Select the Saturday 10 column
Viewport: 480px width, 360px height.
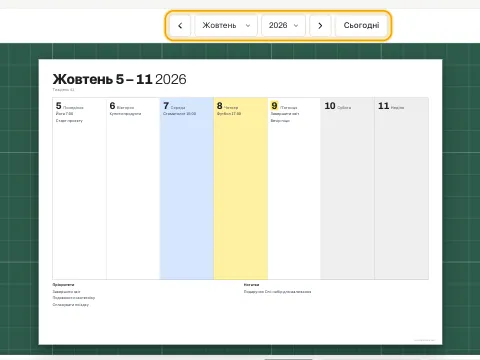tap(347, 188)
